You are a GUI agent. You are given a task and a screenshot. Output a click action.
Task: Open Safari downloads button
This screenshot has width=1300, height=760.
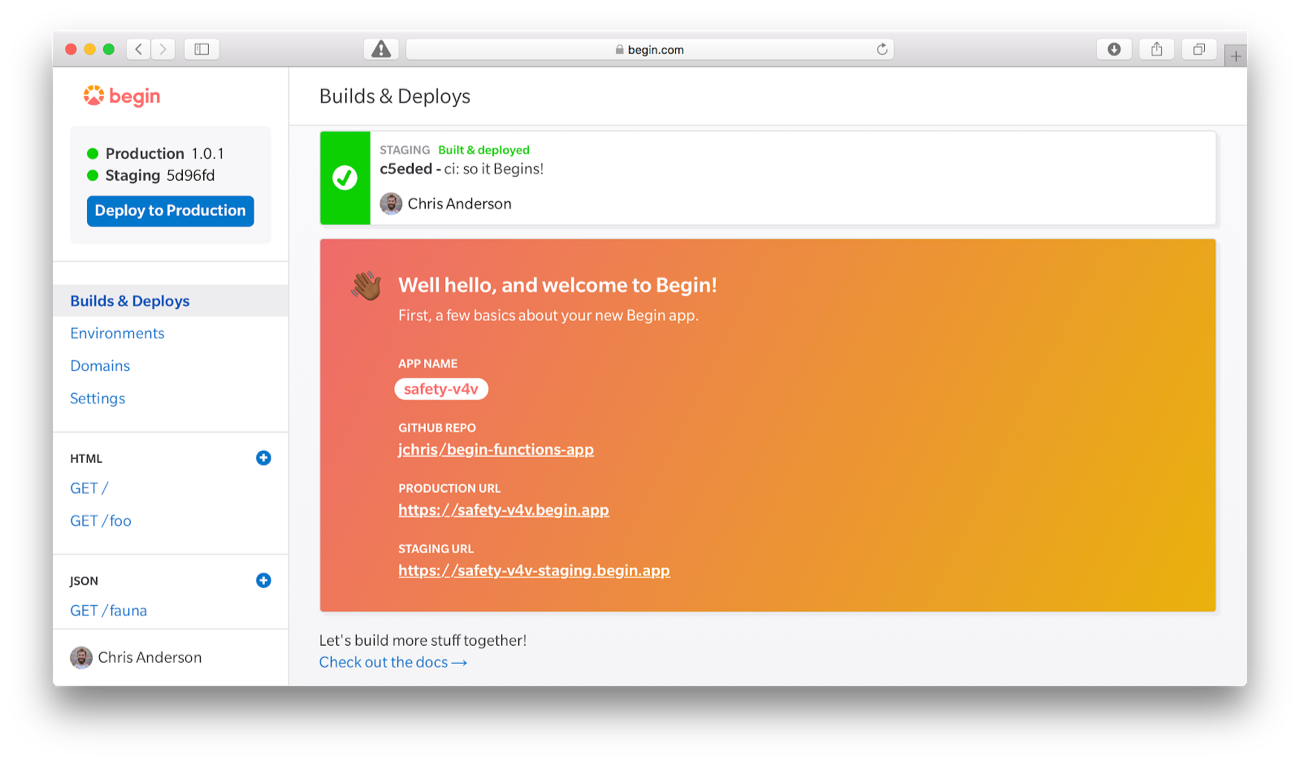point(1114,49)
